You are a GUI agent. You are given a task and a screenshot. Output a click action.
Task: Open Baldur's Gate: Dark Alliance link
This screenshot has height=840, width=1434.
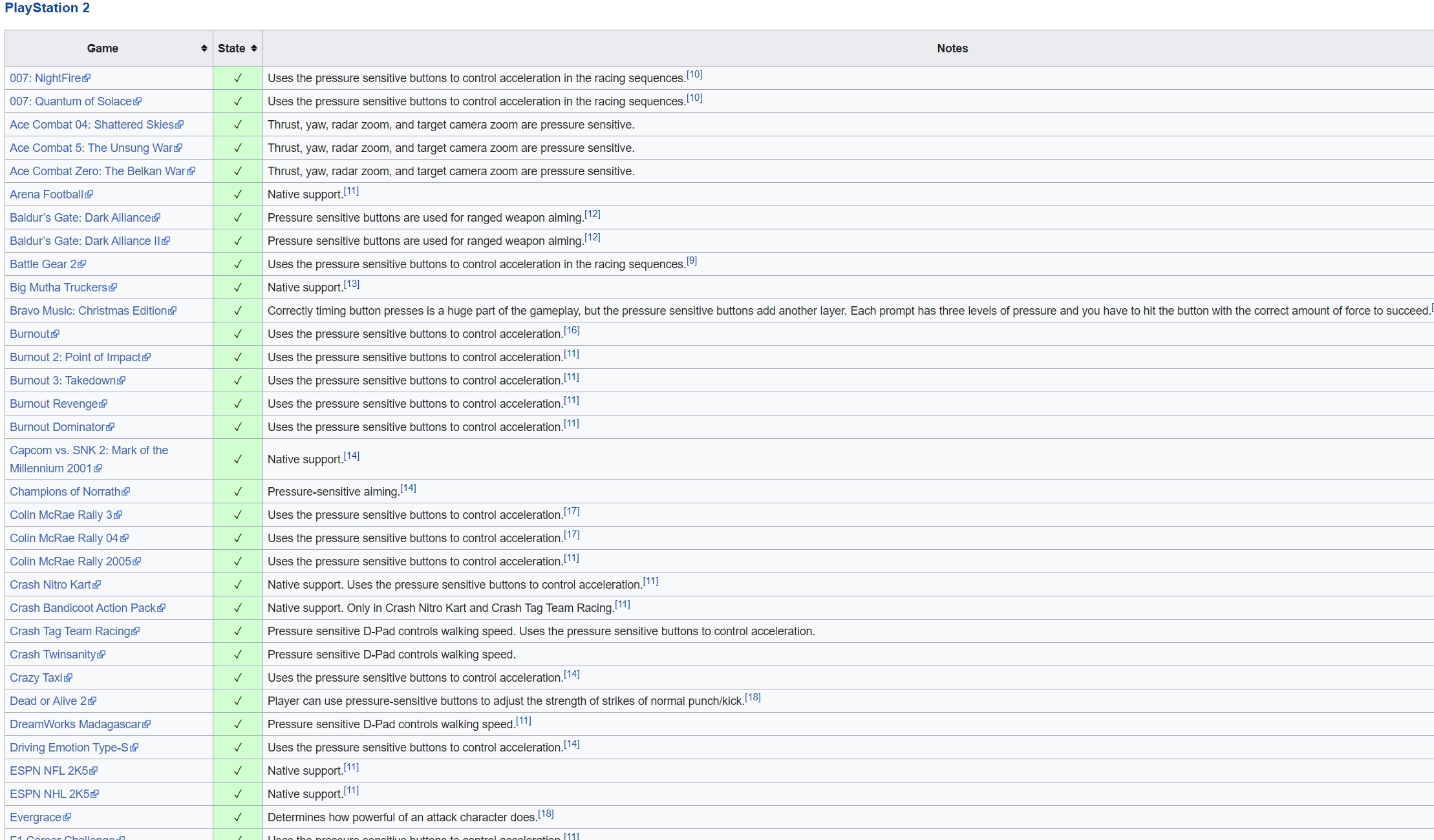(x=85, y=218)
